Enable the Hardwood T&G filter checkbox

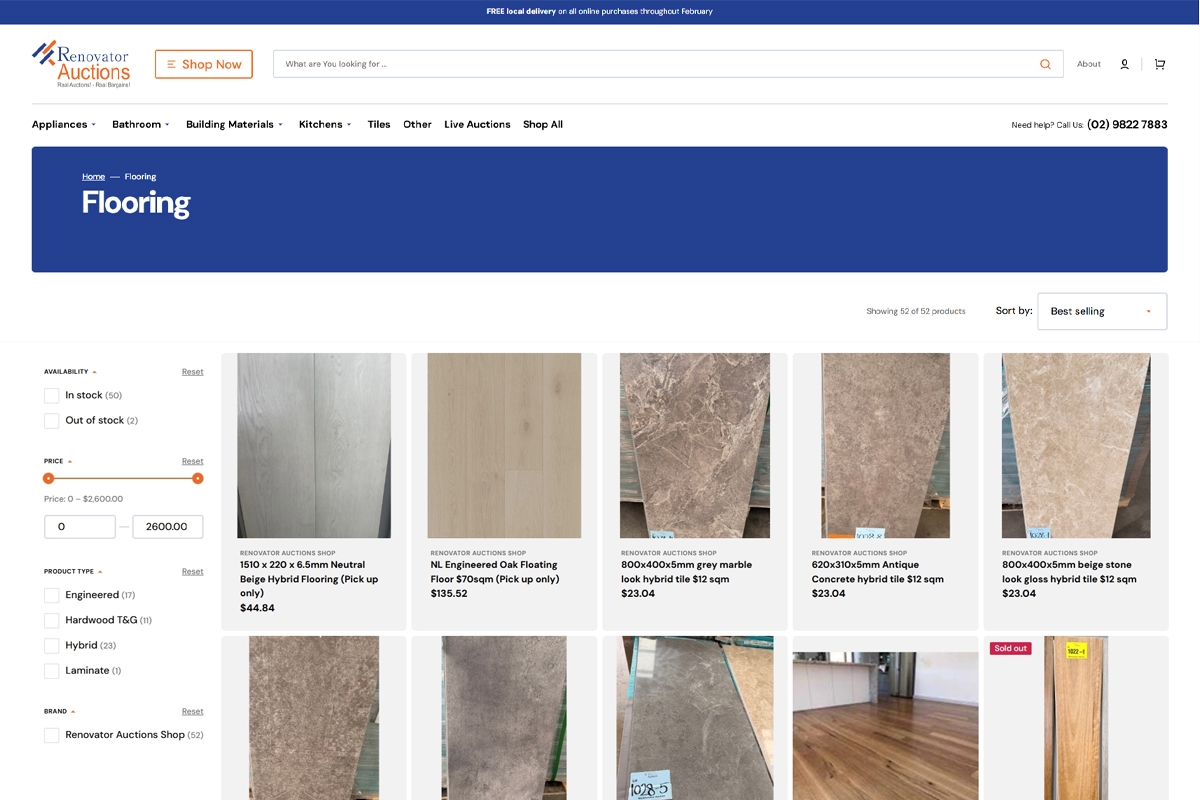[x=52, y=620]
